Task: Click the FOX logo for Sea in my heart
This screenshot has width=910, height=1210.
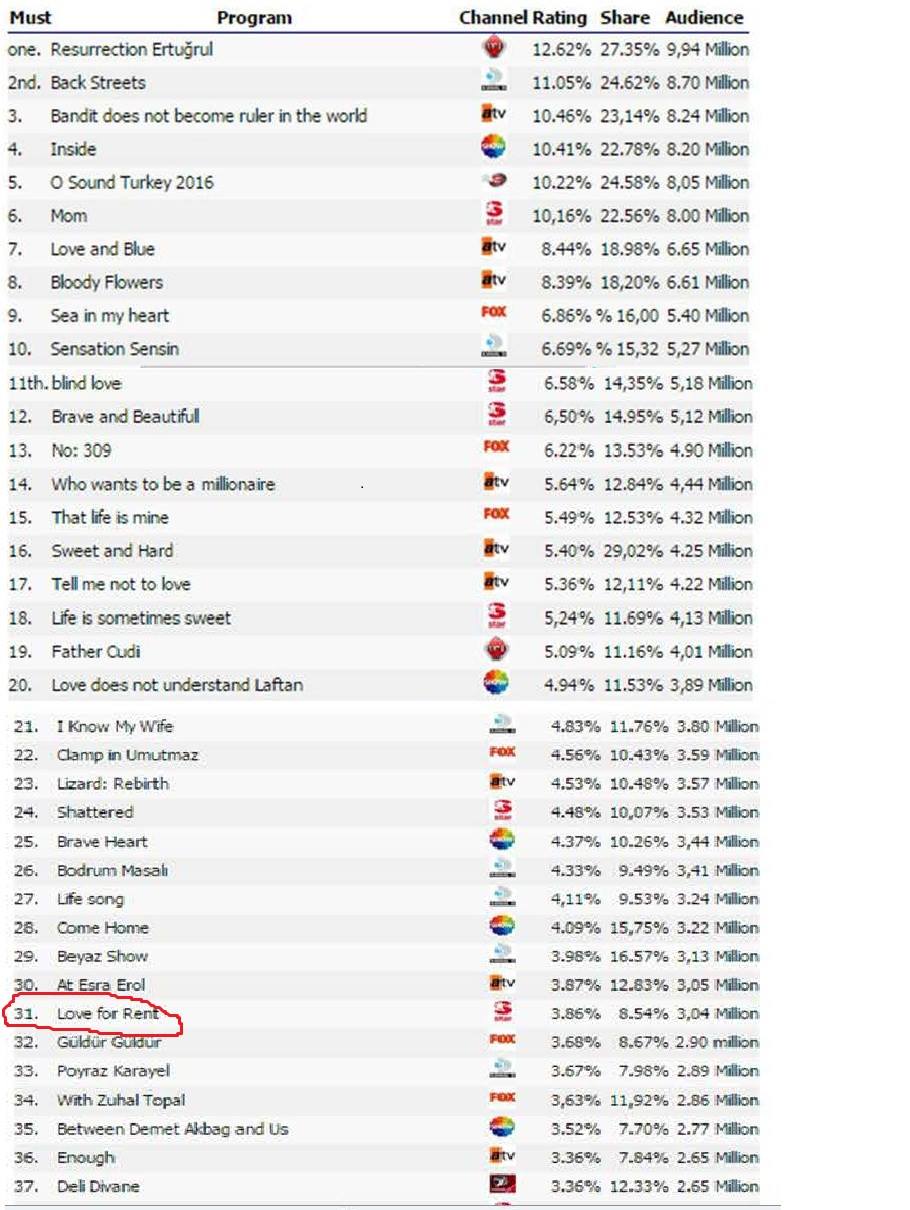Action: 494,313
